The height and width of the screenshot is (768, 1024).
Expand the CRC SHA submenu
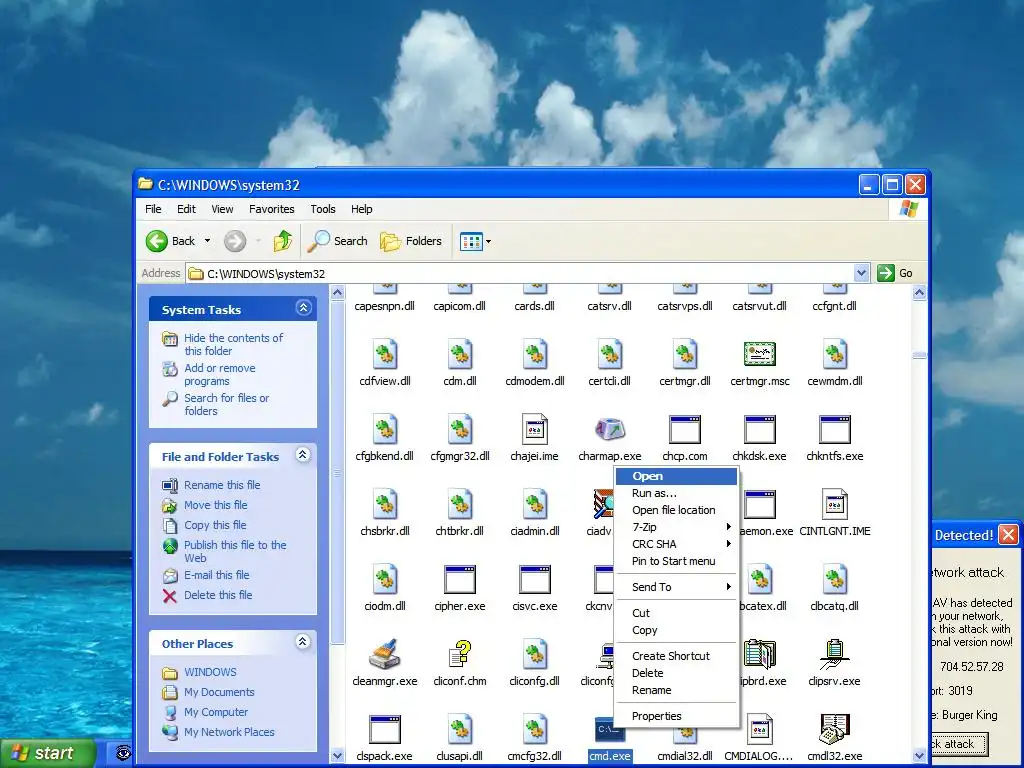click(x=675, y=544)
